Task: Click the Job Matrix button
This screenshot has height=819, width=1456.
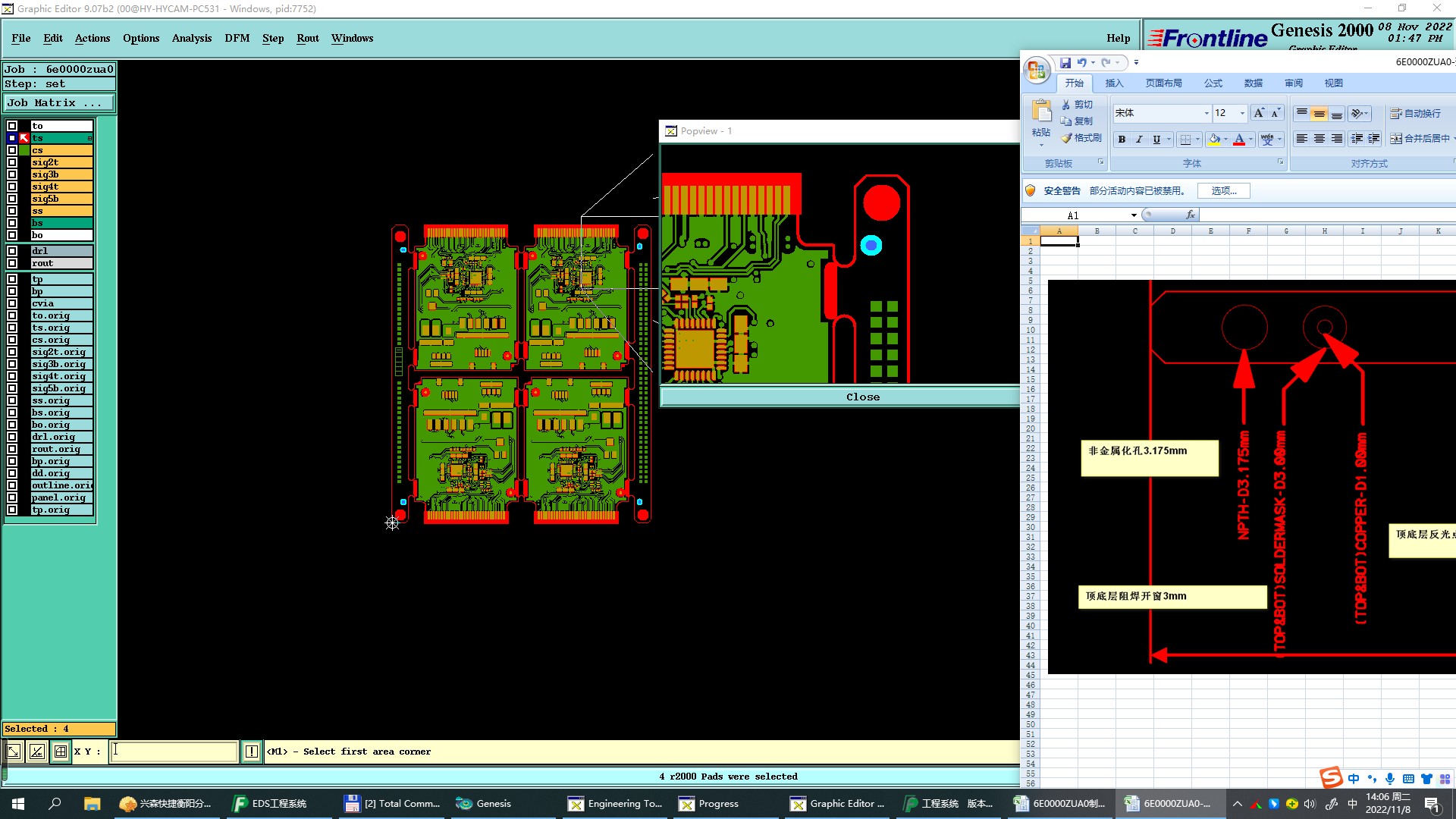Action: click(x=59, y=103)
